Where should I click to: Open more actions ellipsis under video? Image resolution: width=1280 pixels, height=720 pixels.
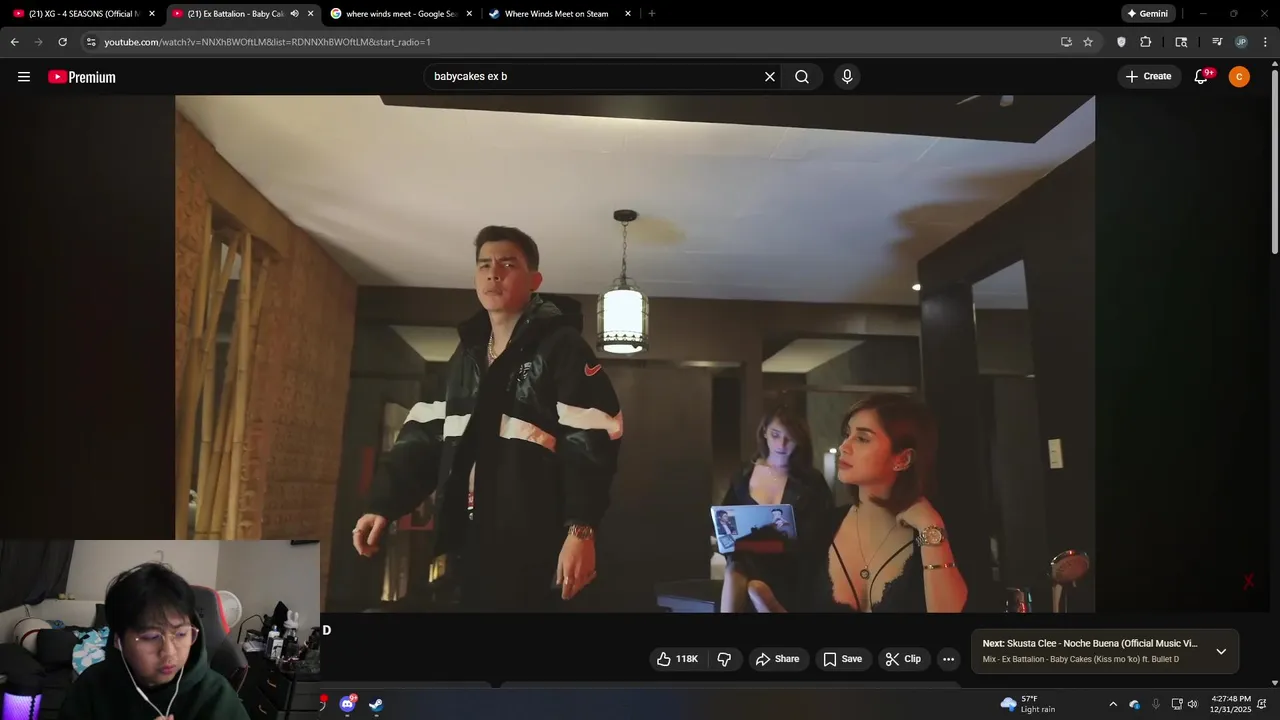pos(948,659)
